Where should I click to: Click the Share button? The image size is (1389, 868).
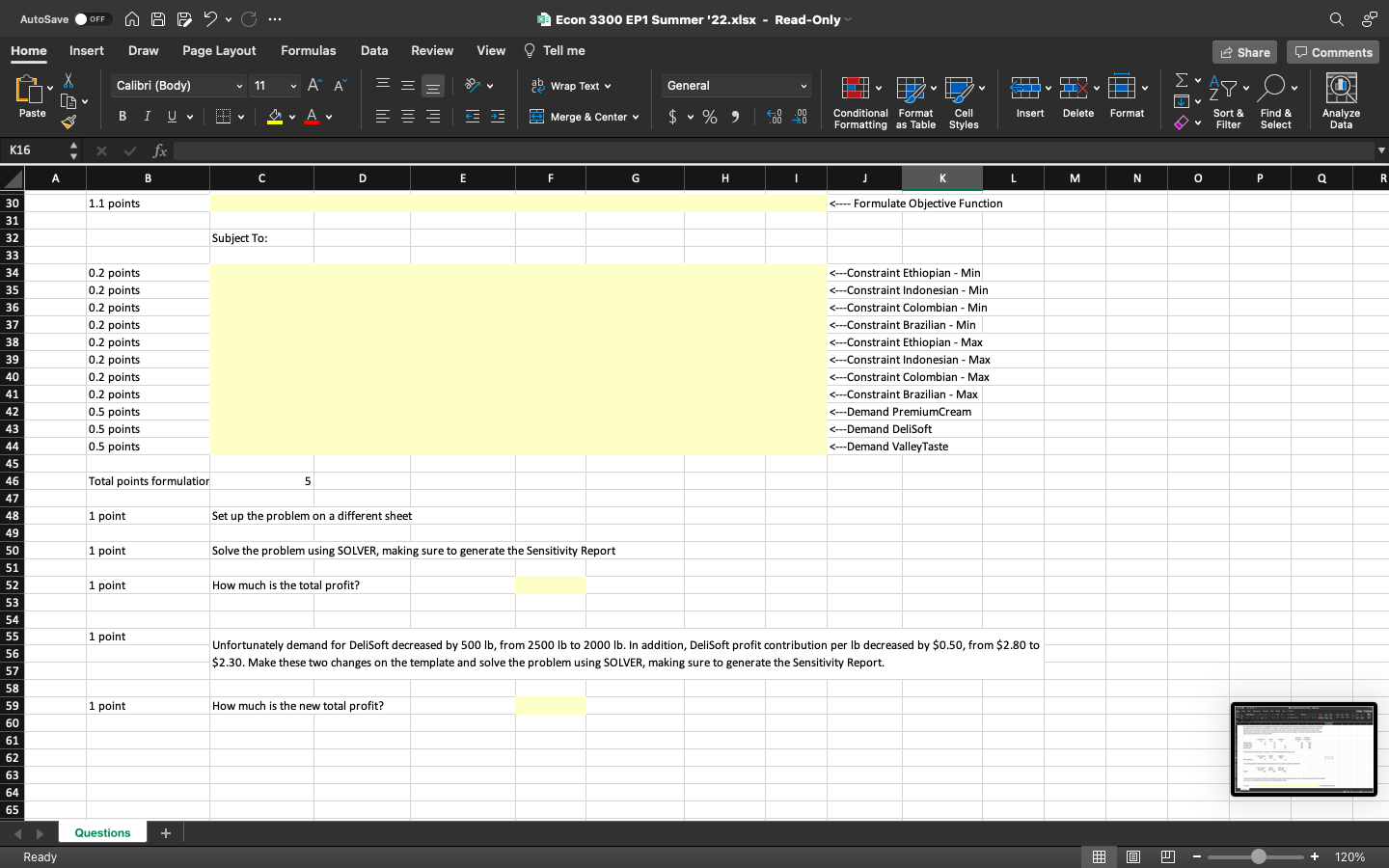pos(1243,52)
